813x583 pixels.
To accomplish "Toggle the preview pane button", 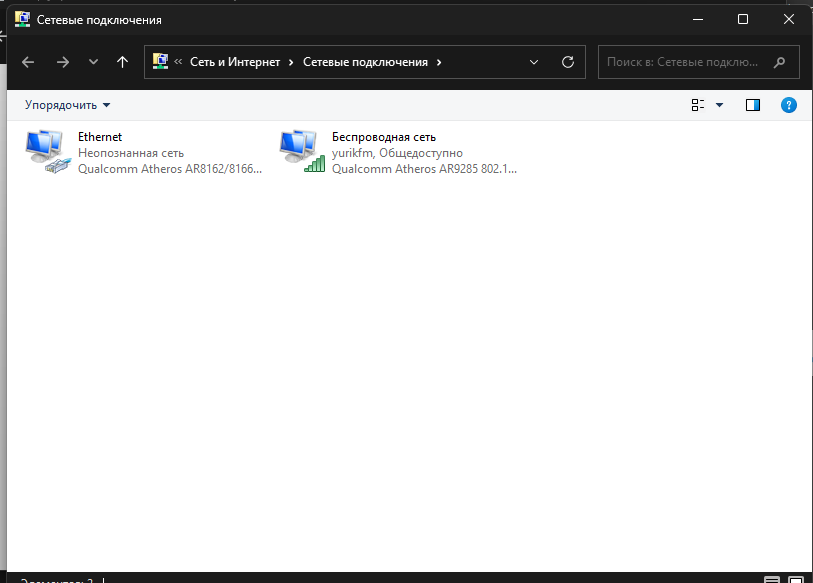I will point(753,105).
